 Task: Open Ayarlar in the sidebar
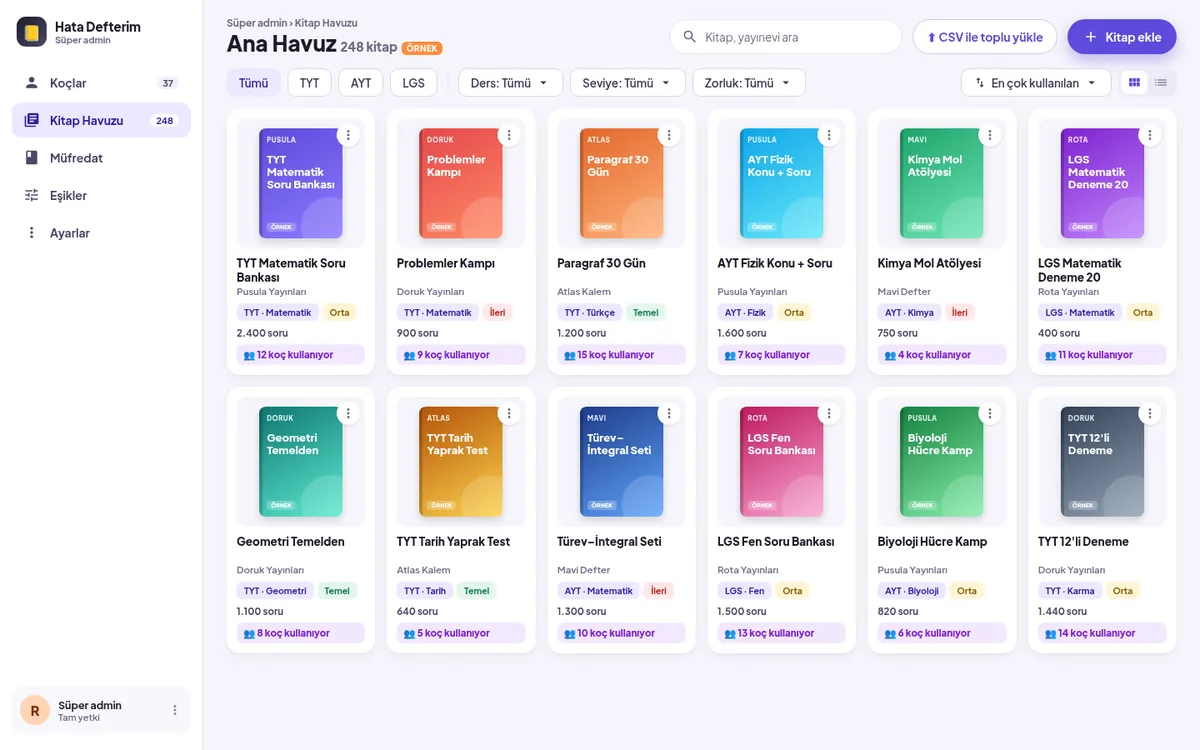click(101, 233)
